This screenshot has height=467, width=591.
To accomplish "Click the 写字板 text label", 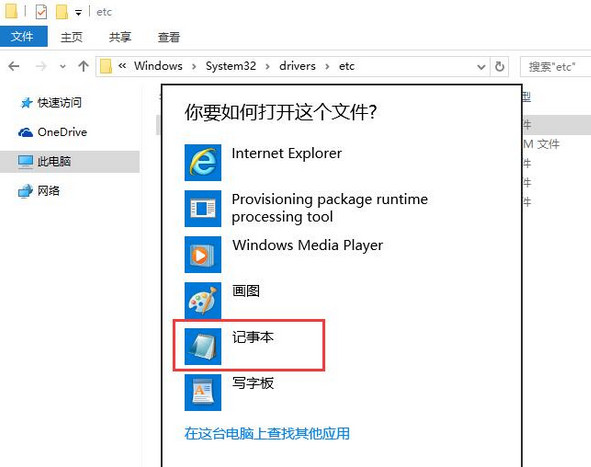I will tap(253, 383).
